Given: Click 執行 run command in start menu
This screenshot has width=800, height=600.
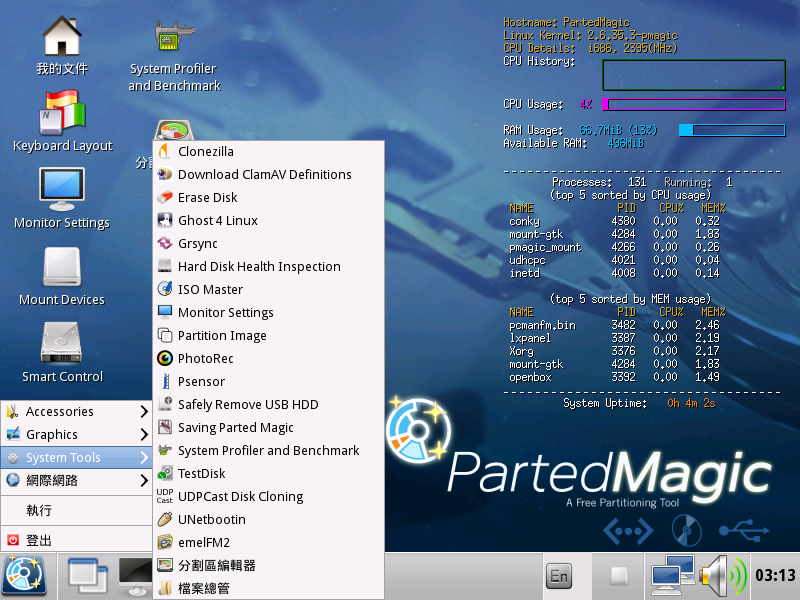Looking at the screenshot, I should pos(77,510).
